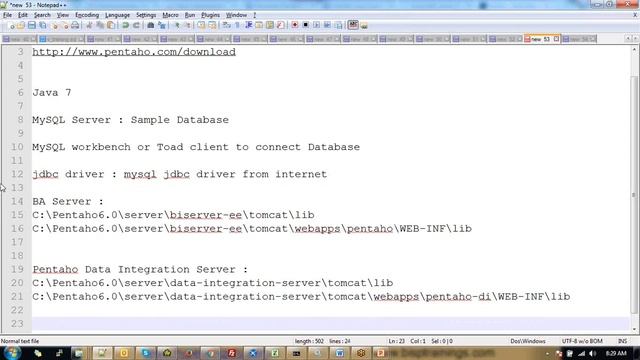The image size is (640, 360).
Task: Toggle show all characters icon
Action: [238, 25]
